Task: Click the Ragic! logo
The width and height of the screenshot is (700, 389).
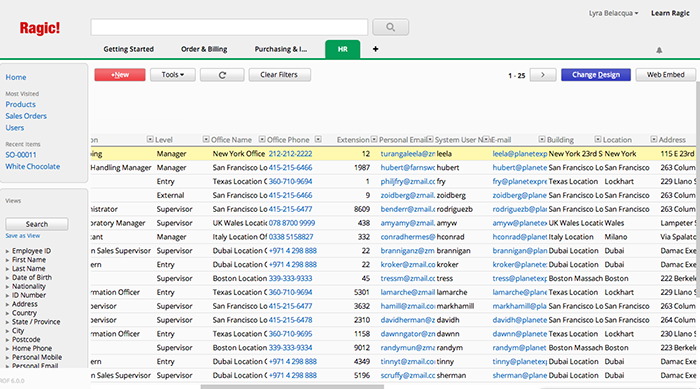Action: click(40, 28)
